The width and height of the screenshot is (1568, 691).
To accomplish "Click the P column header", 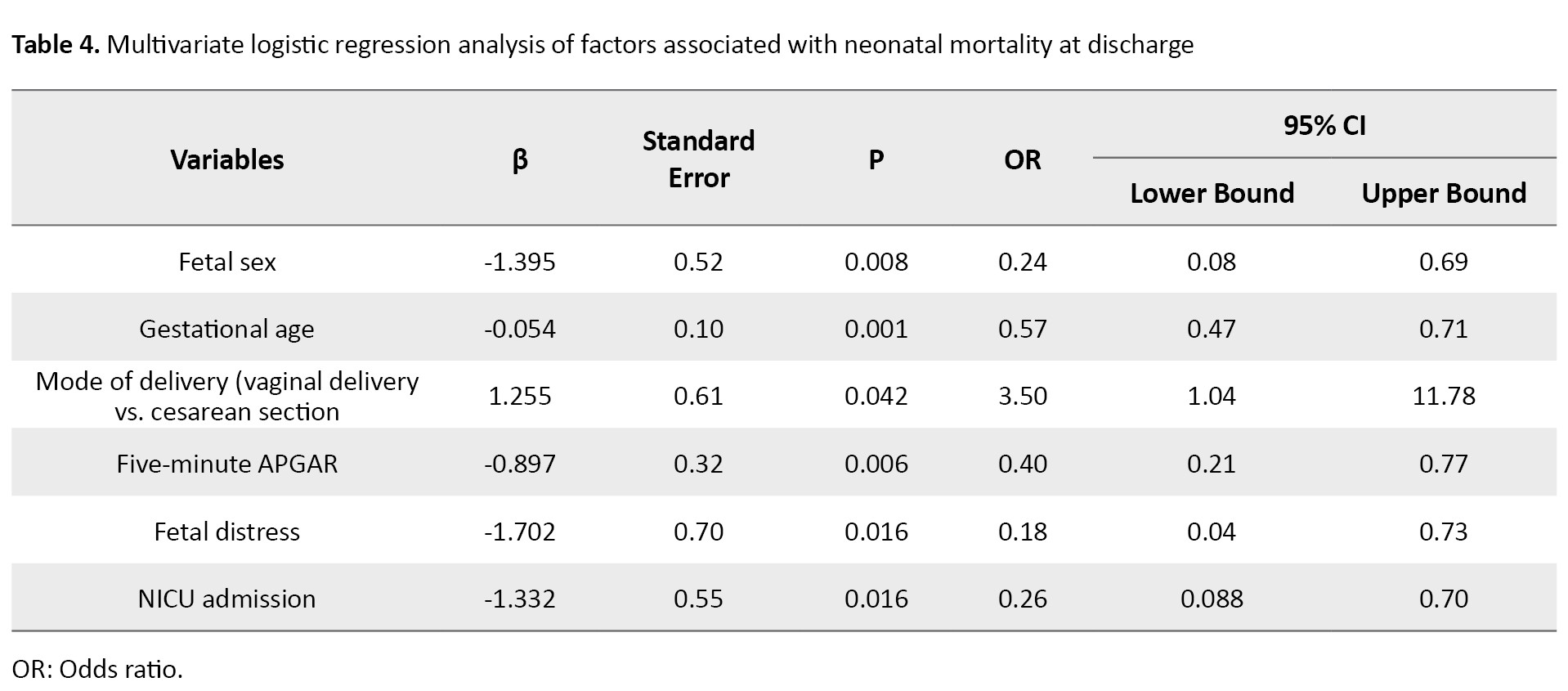I will click(876, 159).
